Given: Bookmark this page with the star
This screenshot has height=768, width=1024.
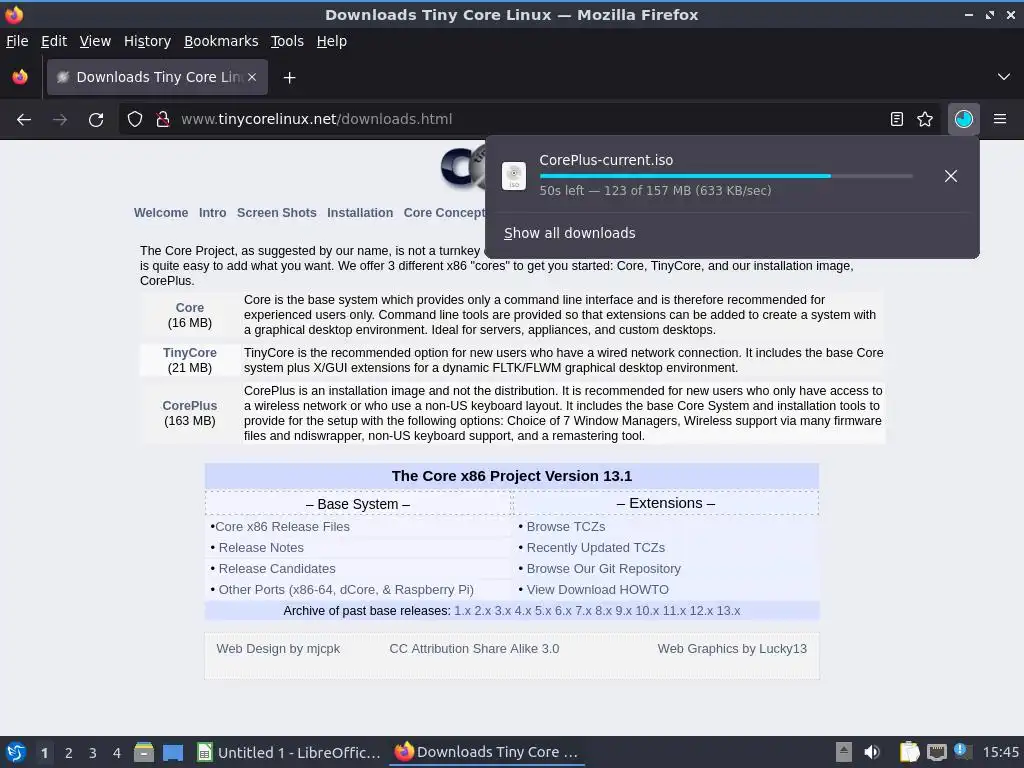Looking at the screenshot, I should (x=925, y=120).
